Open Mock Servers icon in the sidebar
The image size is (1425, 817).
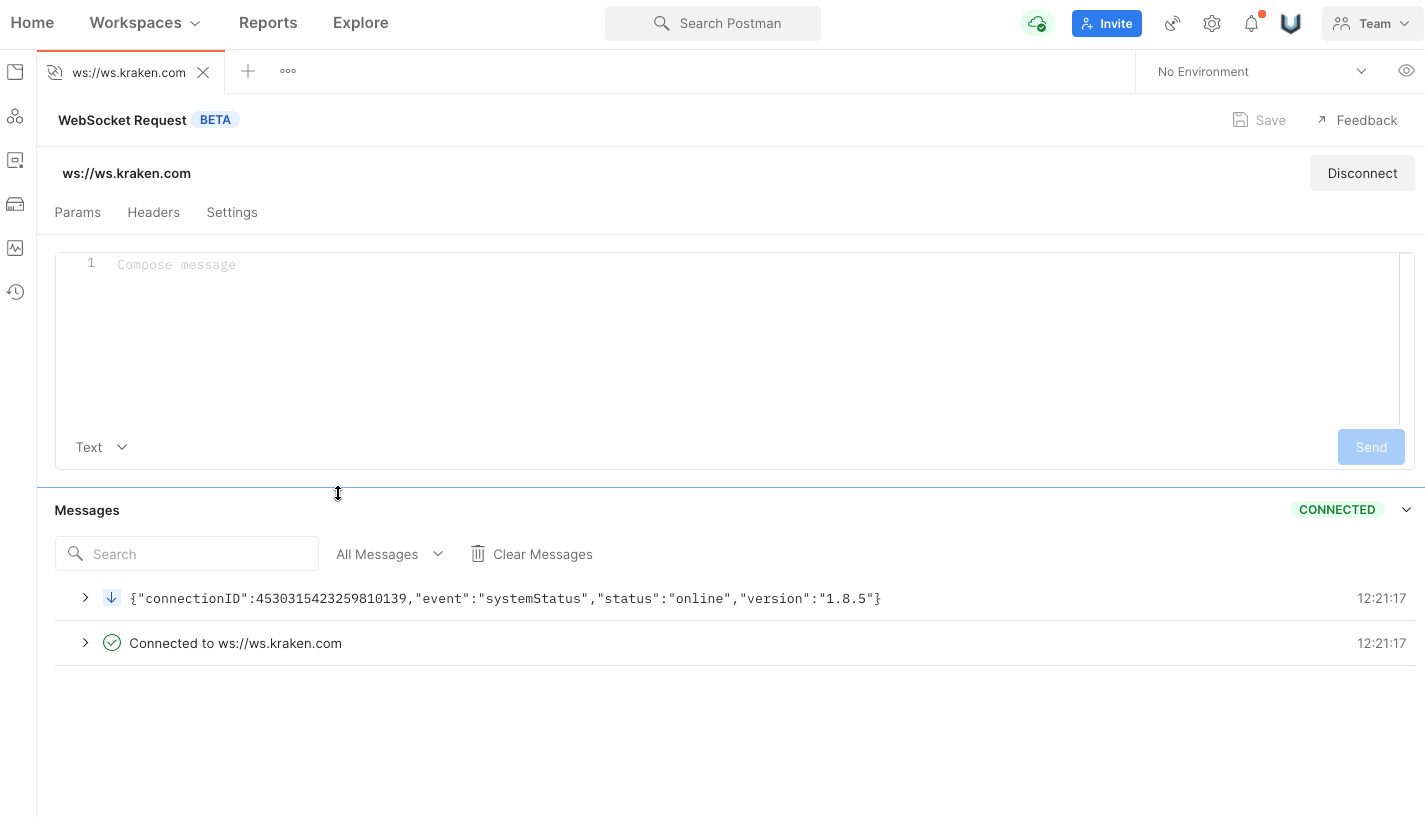click(15, 204)
